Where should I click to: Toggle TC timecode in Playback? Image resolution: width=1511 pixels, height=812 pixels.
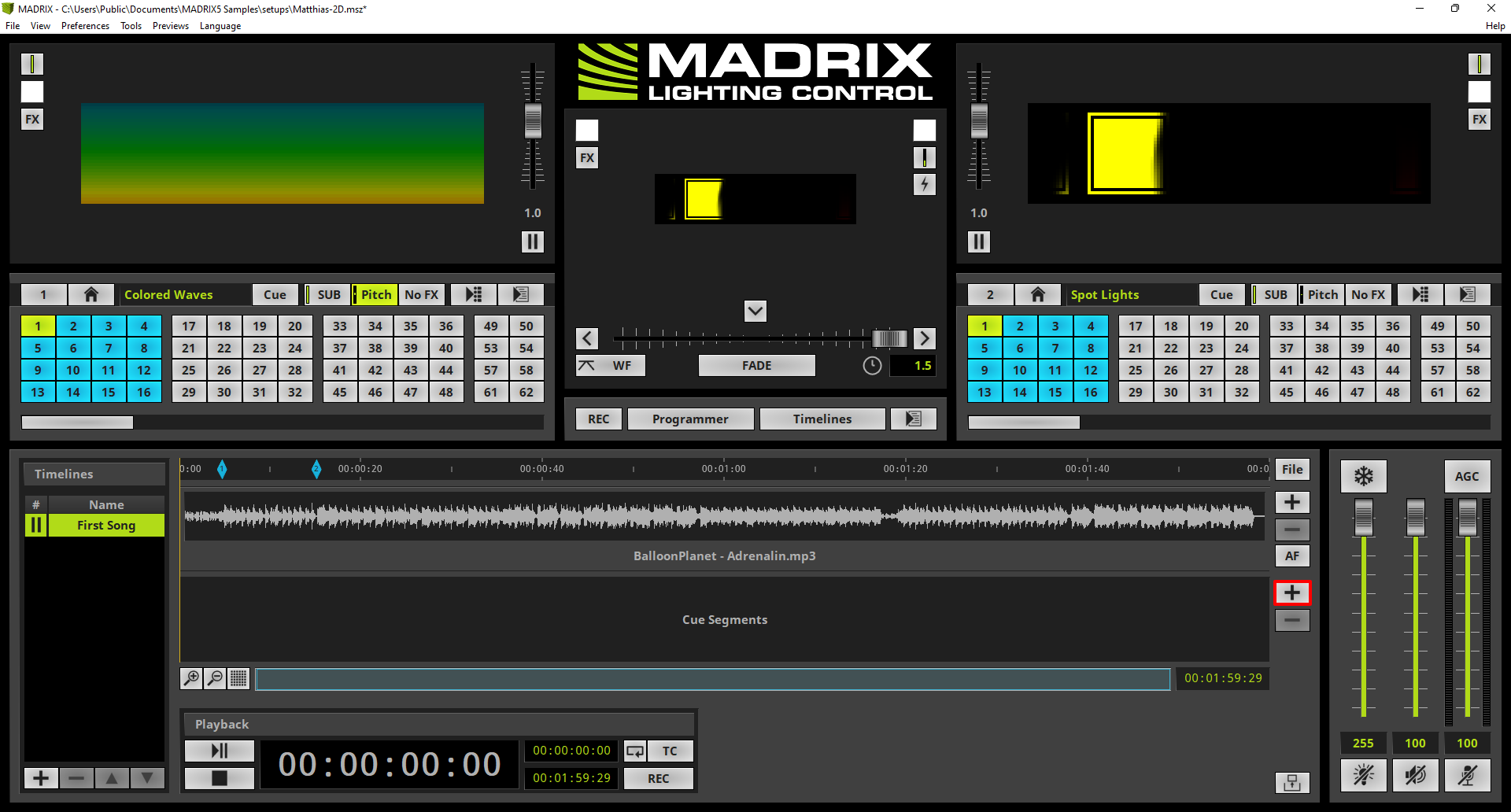[x=670, y=751]
